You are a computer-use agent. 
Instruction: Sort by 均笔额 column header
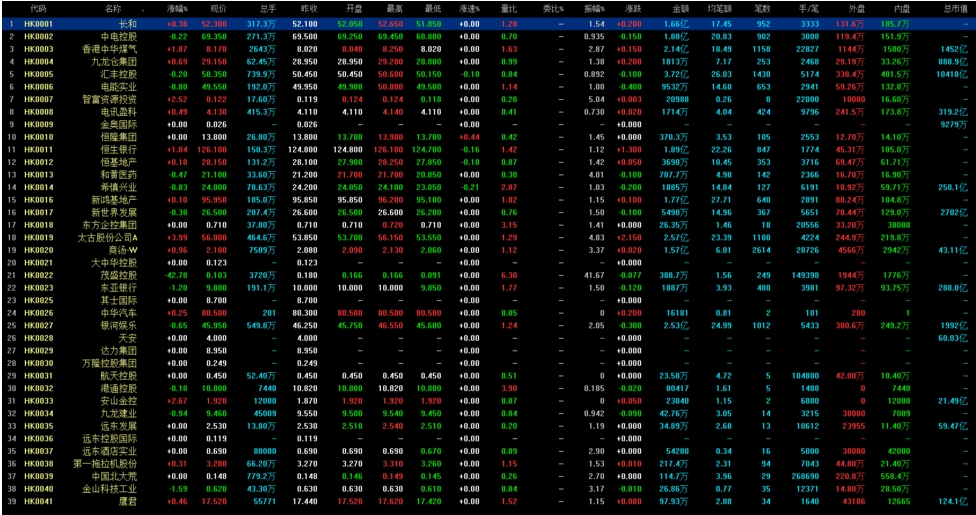pyautogui.click(x=720, y=9)
